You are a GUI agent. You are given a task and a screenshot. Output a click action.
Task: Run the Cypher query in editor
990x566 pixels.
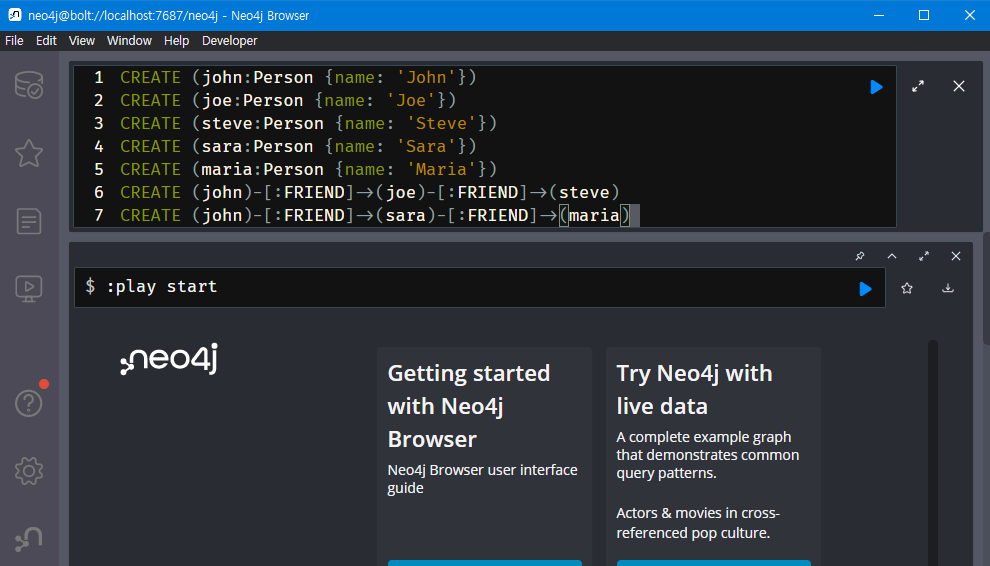(x=876, y=87)
